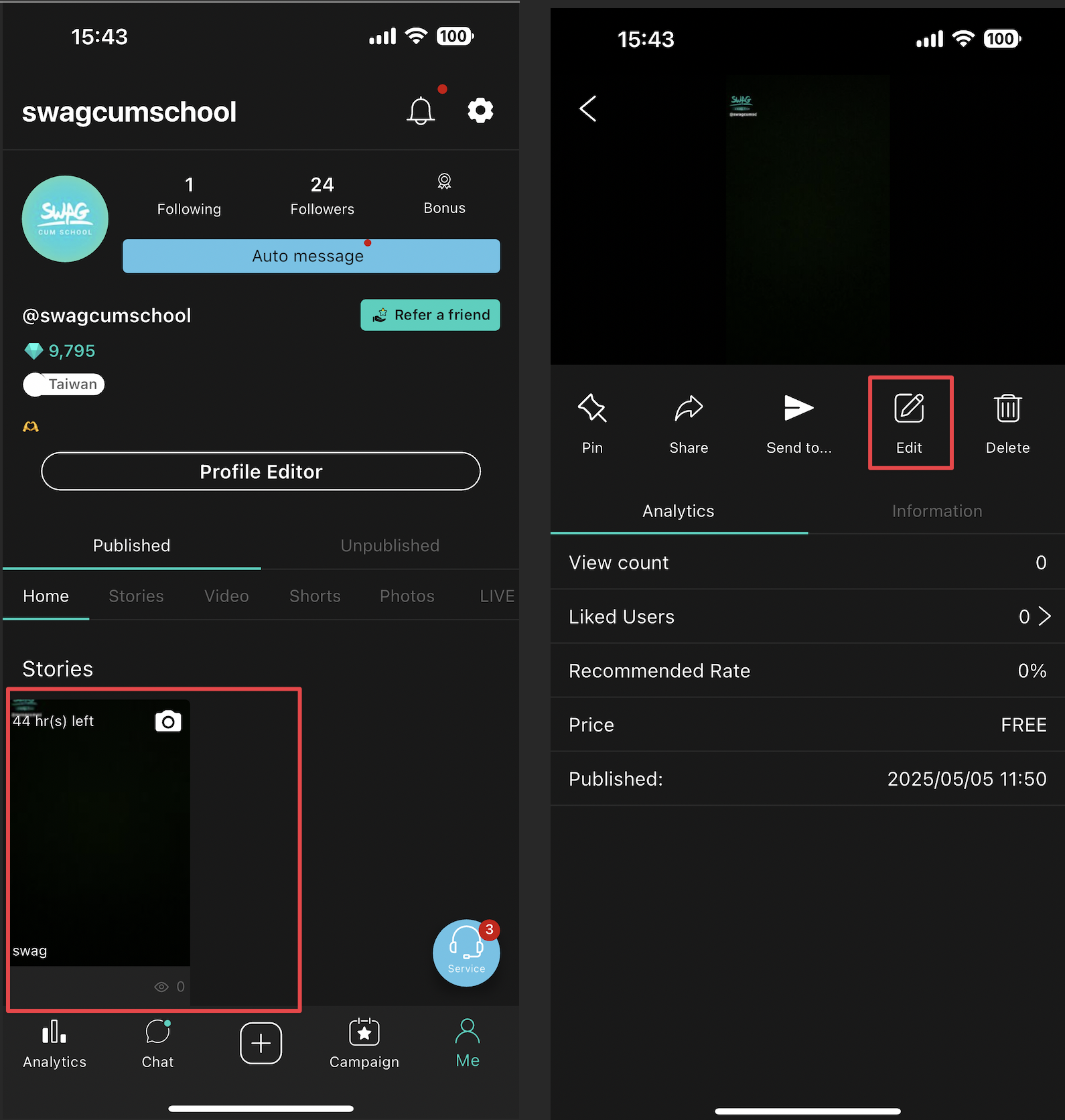Open the Service headset chat bubble
This screenshot has height=1120, width=1065.
(x=466, y=953)
